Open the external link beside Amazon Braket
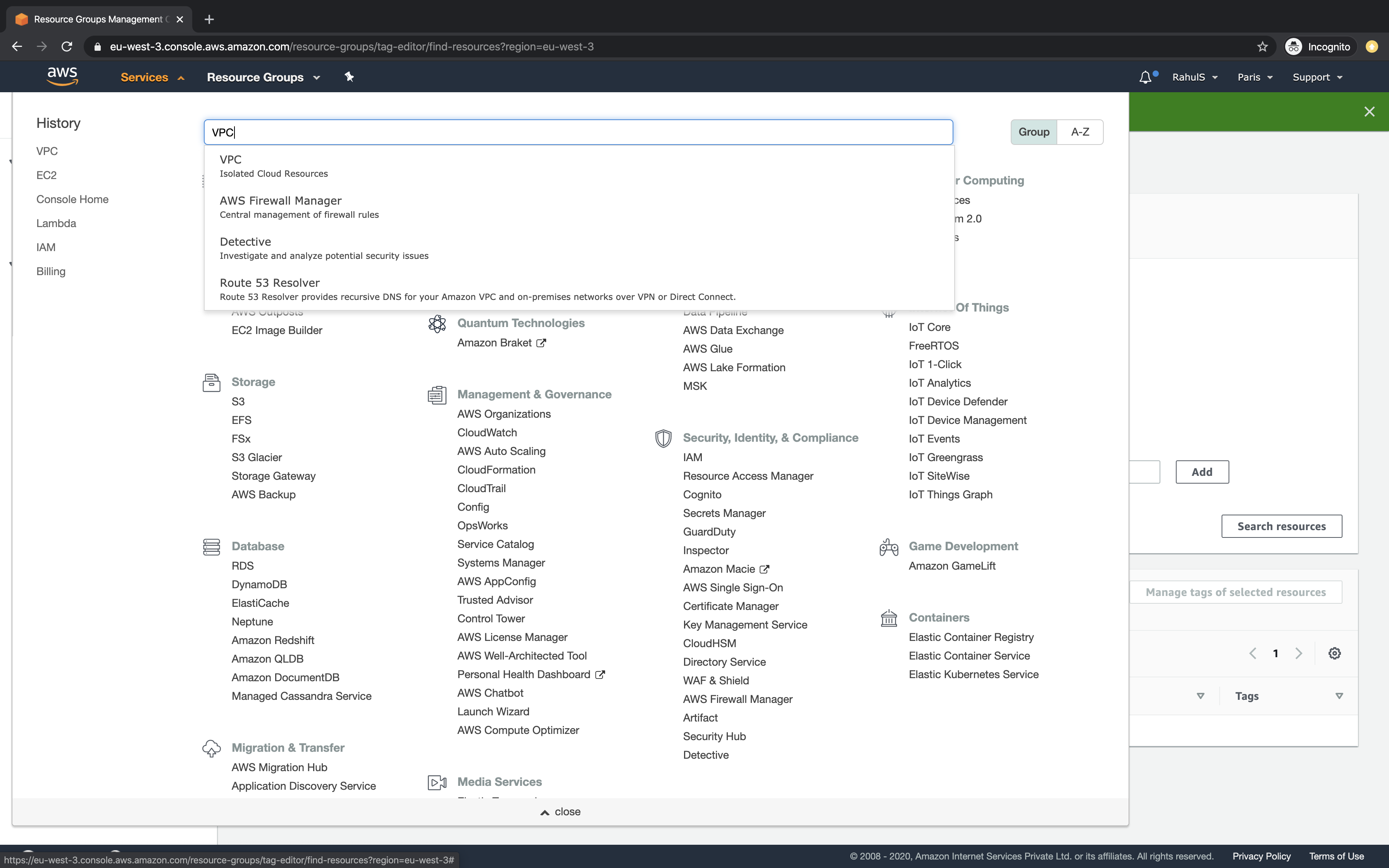 point(541,343)
